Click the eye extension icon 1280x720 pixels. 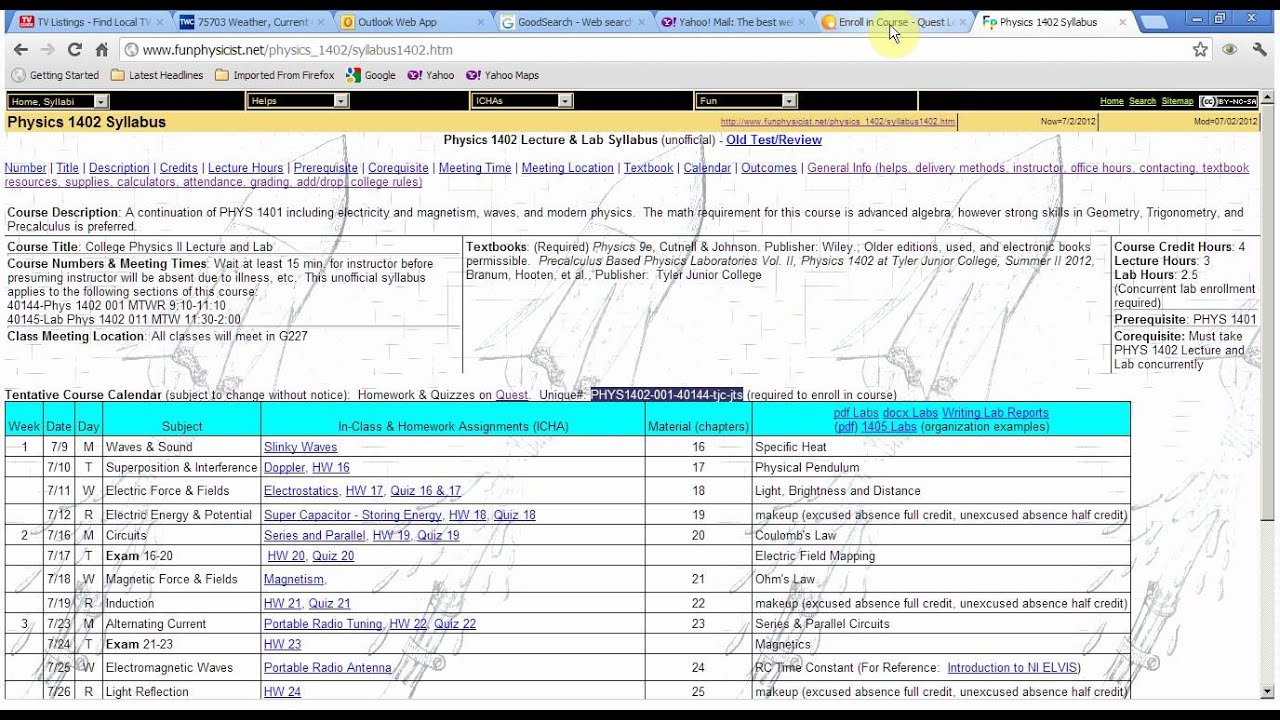coord(1230,49)
